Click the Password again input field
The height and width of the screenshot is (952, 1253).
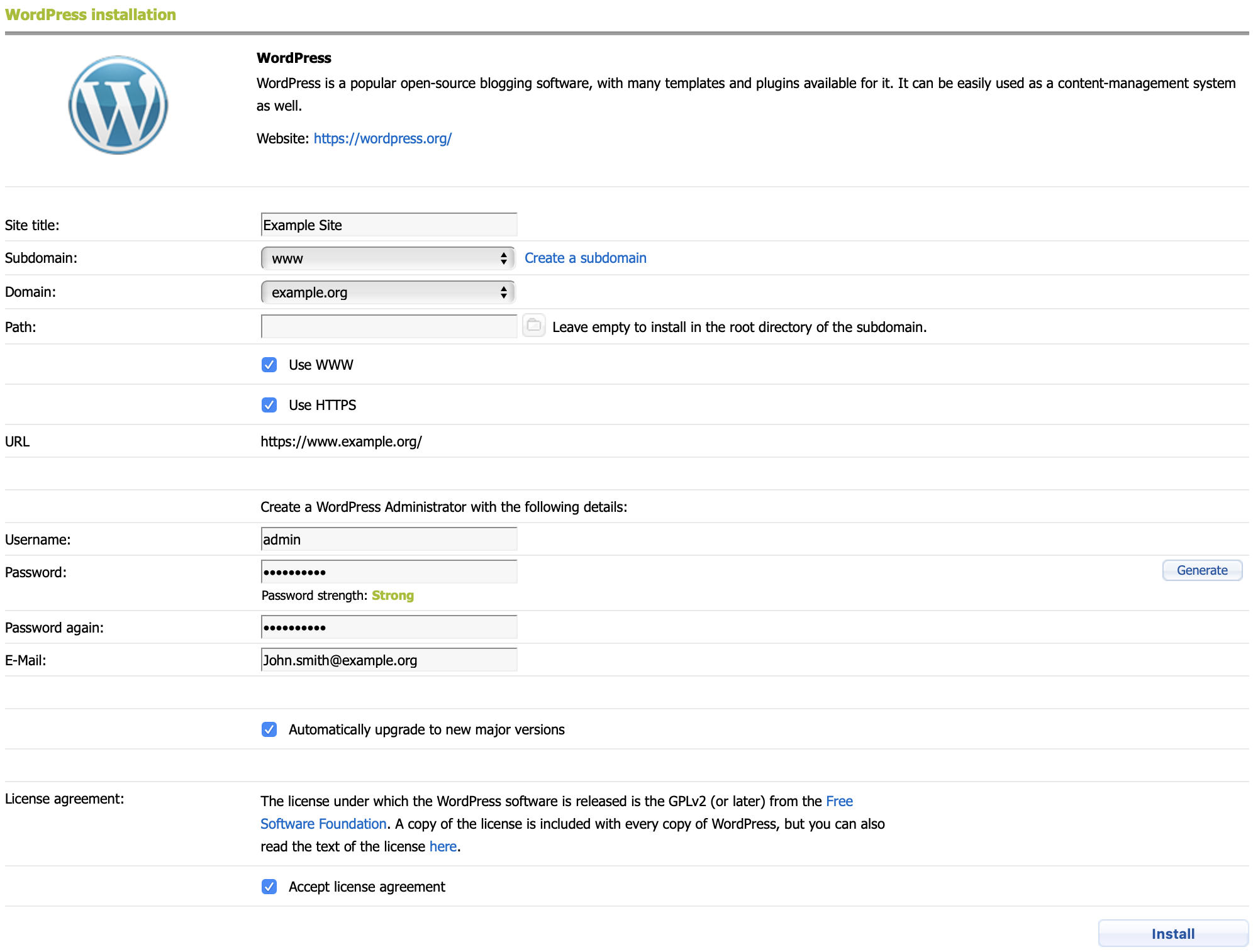pos(389,628)
